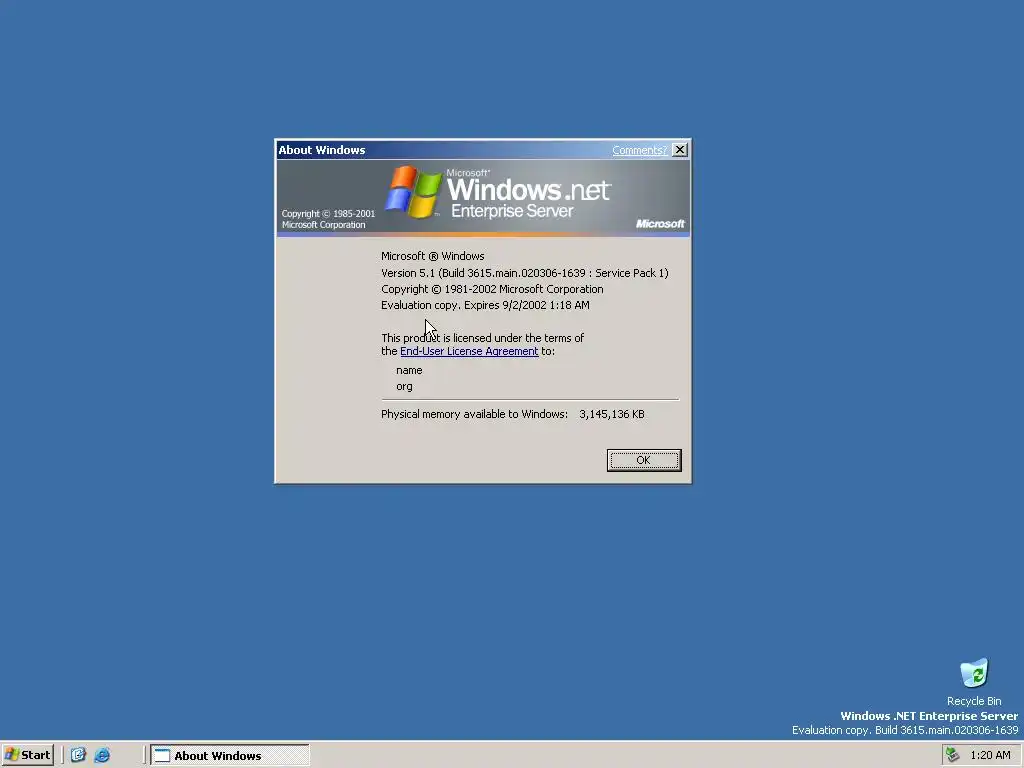Click the Copyright 1981-2002 Microsoft Corporation line
The height and width of the screenshot is (768, 1024).
[492, 289]
